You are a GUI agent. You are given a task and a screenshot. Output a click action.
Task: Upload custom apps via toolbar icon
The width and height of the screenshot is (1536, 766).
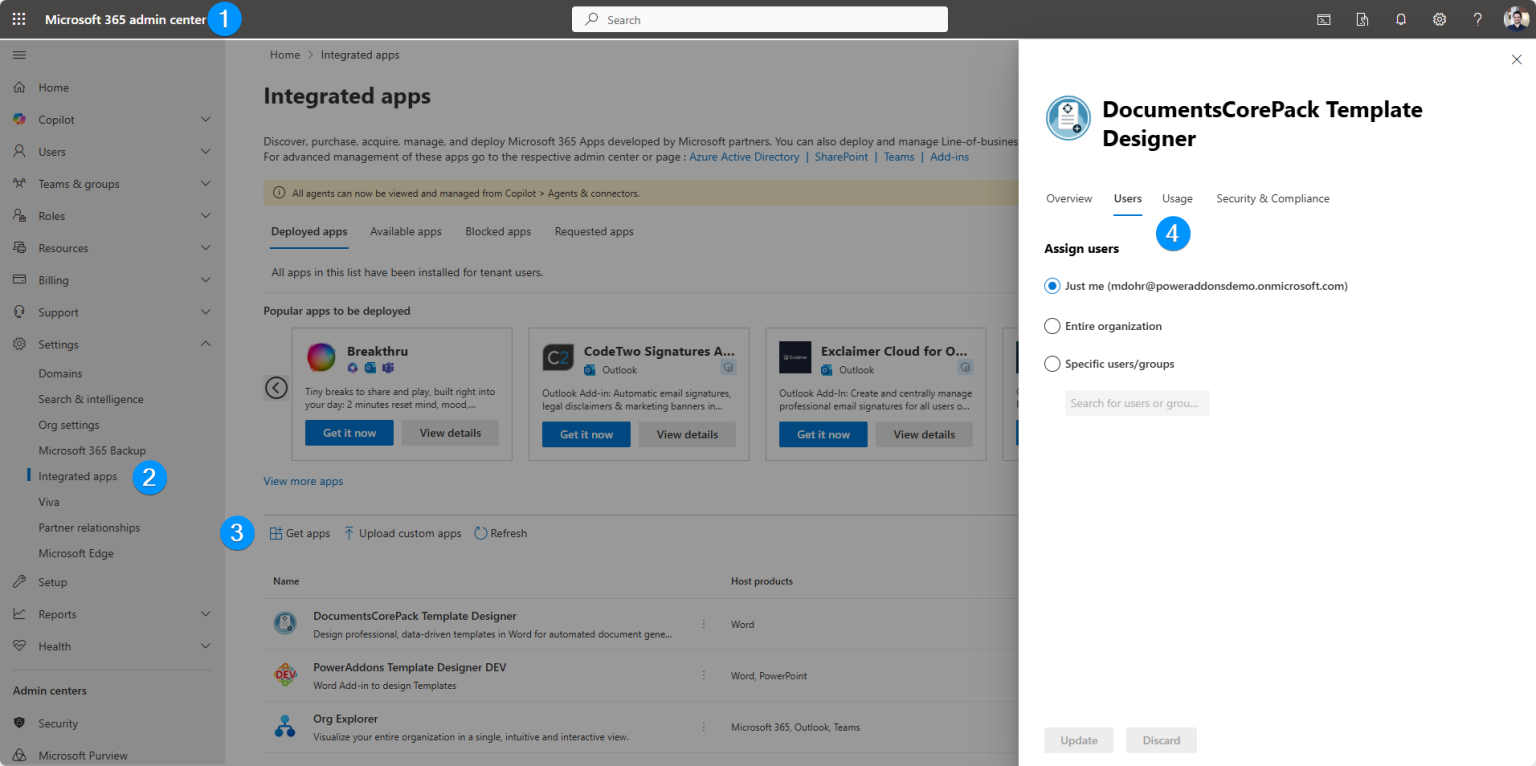tap(402, 533)
